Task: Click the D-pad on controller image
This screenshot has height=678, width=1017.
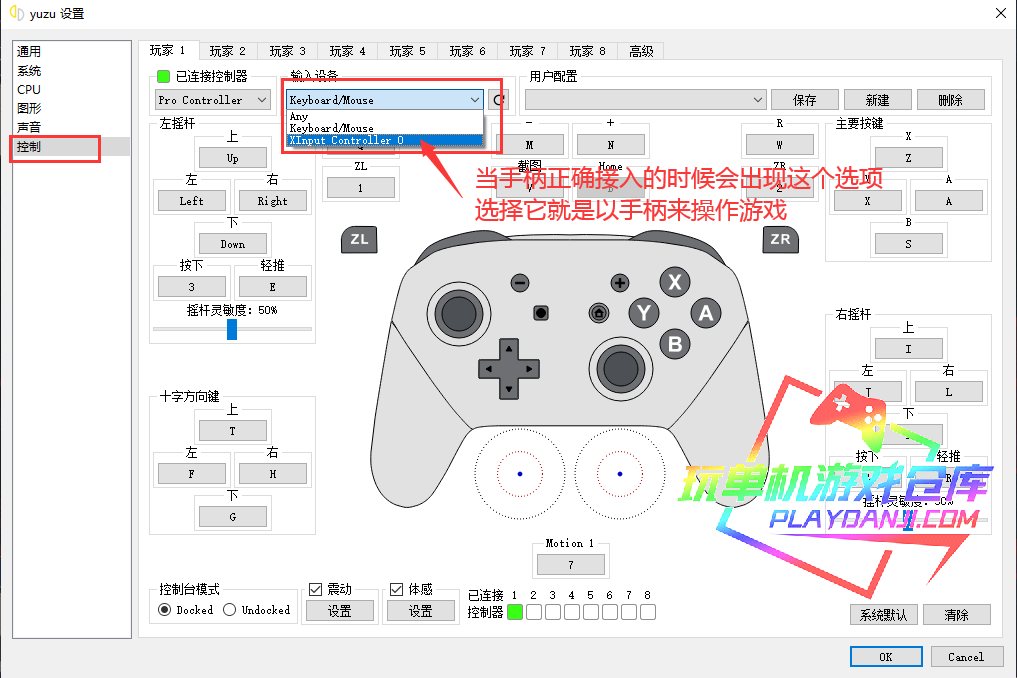Action: (x=509, y=368)
